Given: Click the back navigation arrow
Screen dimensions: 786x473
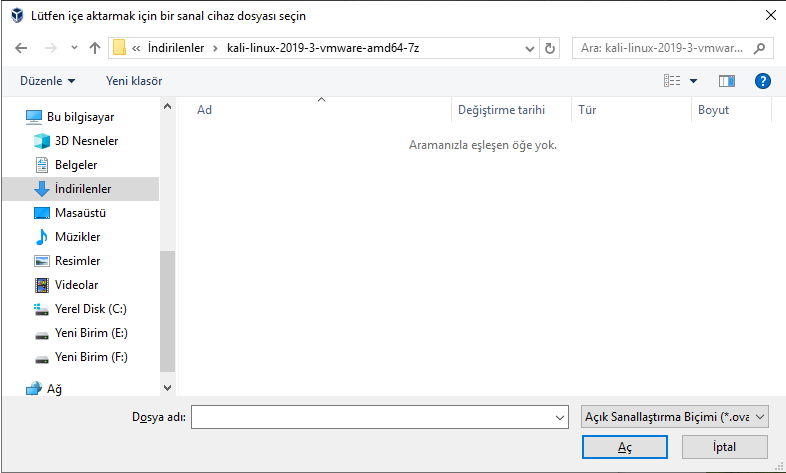Looking at the screenshot, I should [21, 48].
